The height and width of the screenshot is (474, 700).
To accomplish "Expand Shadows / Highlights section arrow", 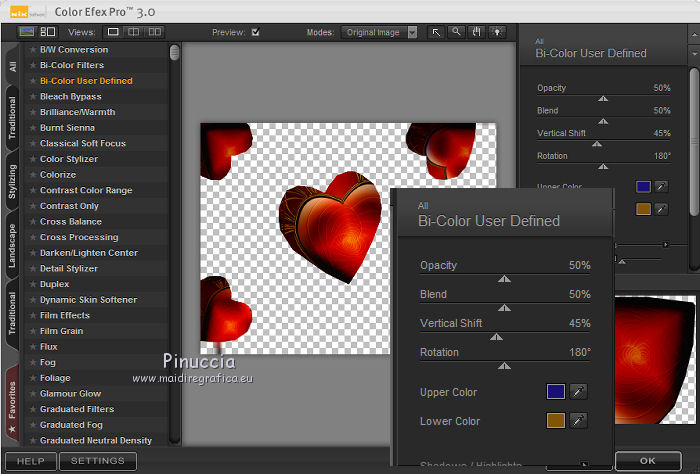I will coord(584,465).
